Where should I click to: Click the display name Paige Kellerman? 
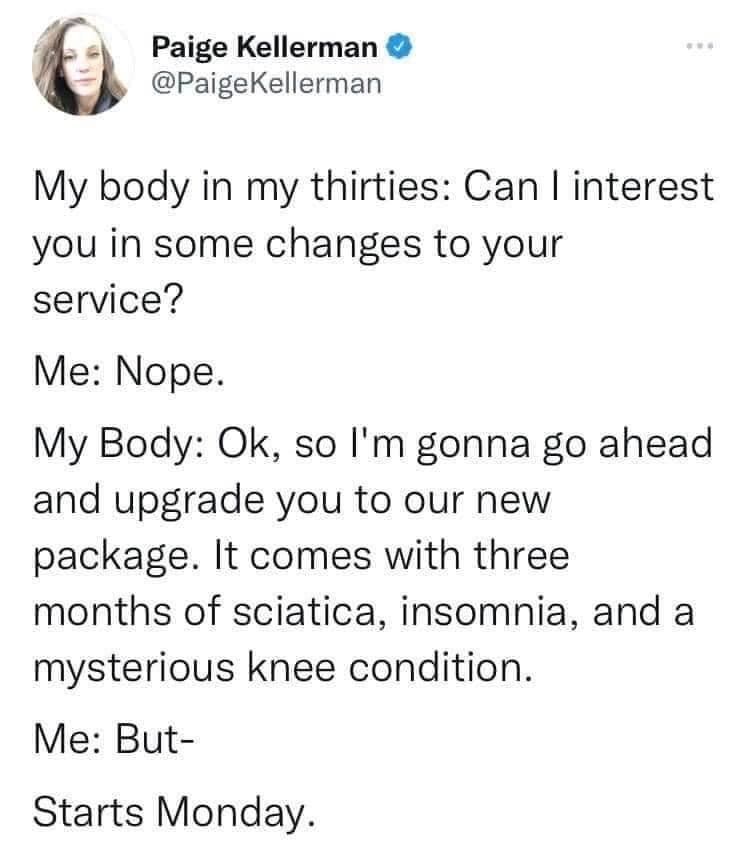[x=265, y=46]
